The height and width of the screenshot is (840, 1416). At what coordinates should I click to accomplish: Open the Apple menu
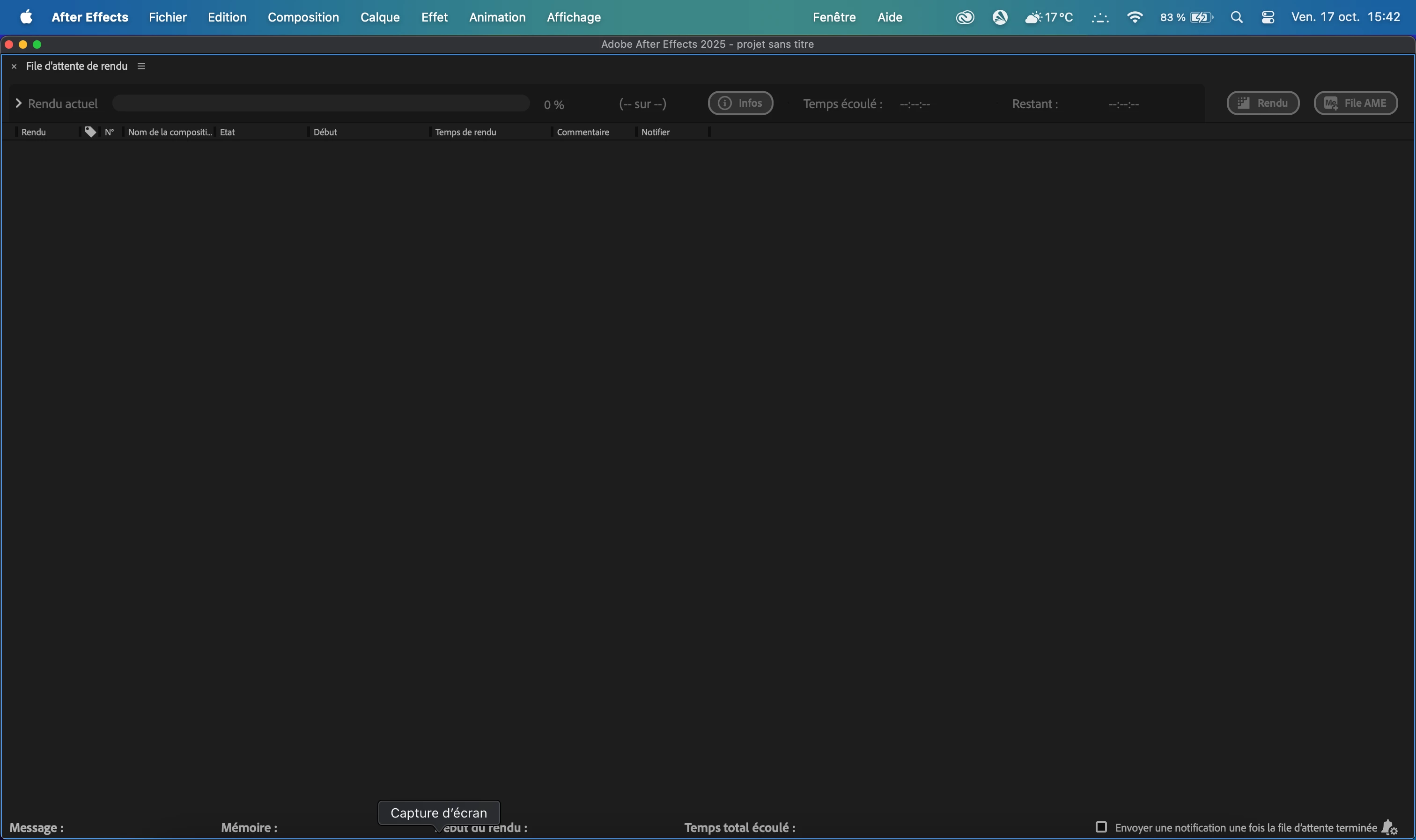point(26,17)
